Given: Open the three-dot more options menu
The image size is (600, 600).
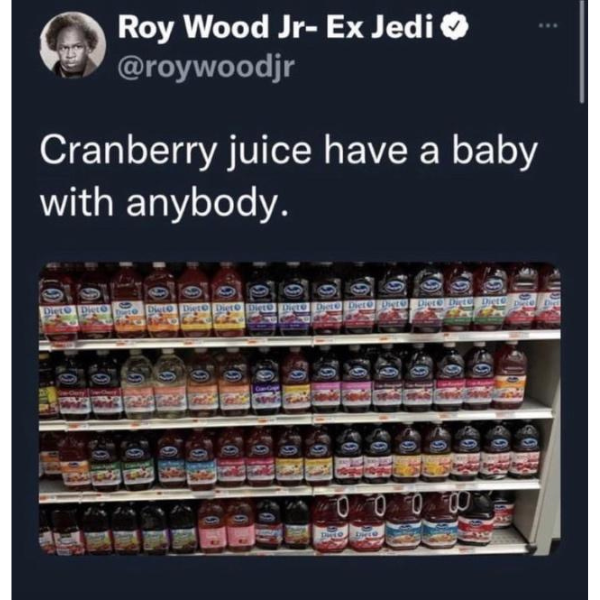Looking at the screenshot, I should pos(548,26).
